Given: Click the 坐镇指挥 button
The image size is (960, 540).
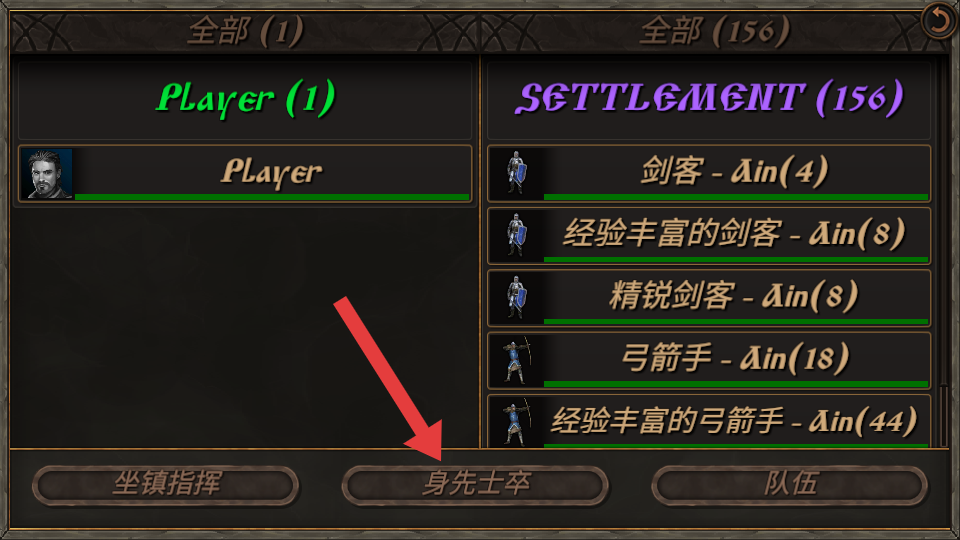Looking at the screenshot, I should coord(166,485).
